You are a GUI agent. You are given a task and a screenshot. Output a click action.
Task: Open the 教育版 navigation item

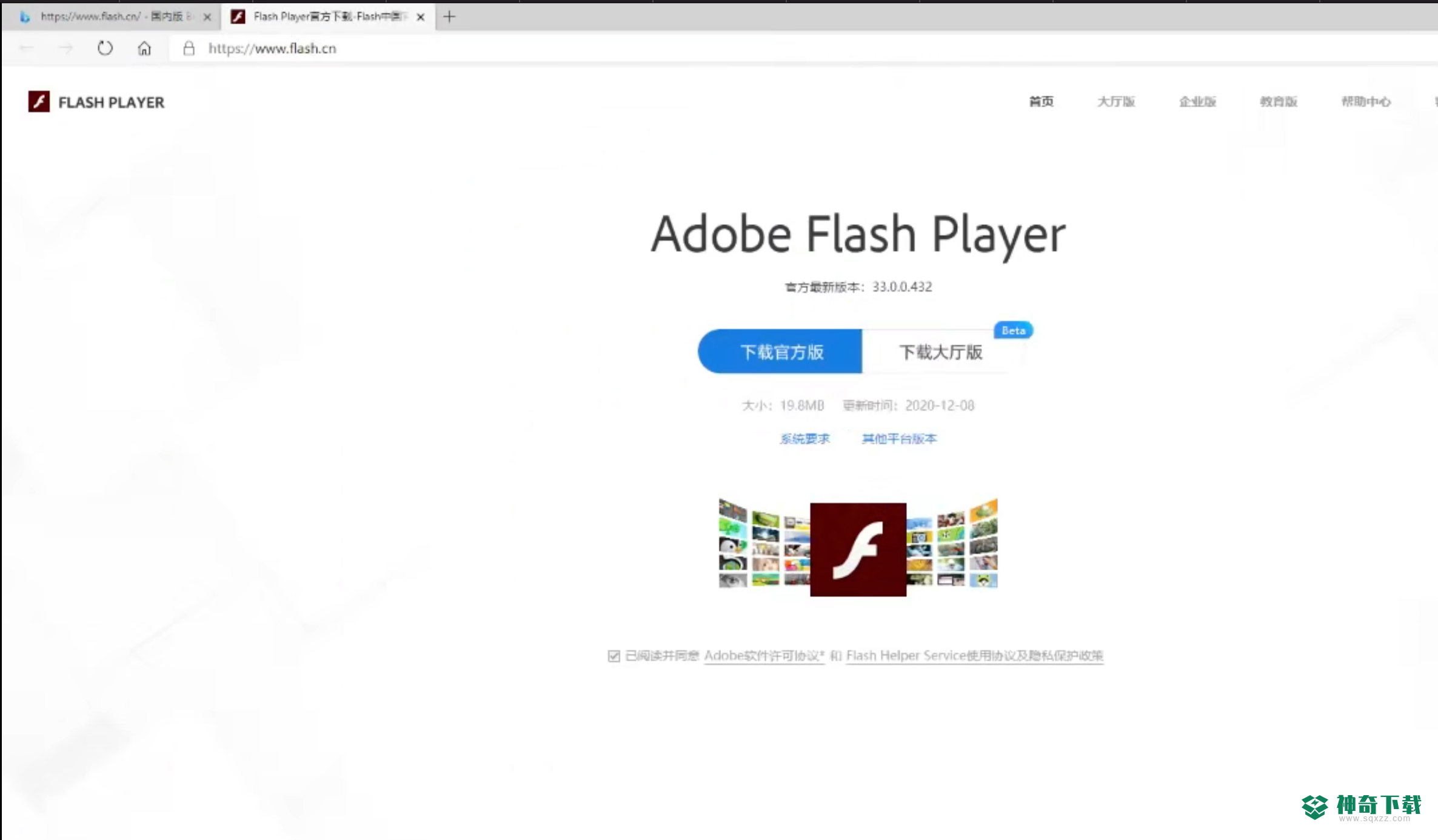tap(1279, 101)
